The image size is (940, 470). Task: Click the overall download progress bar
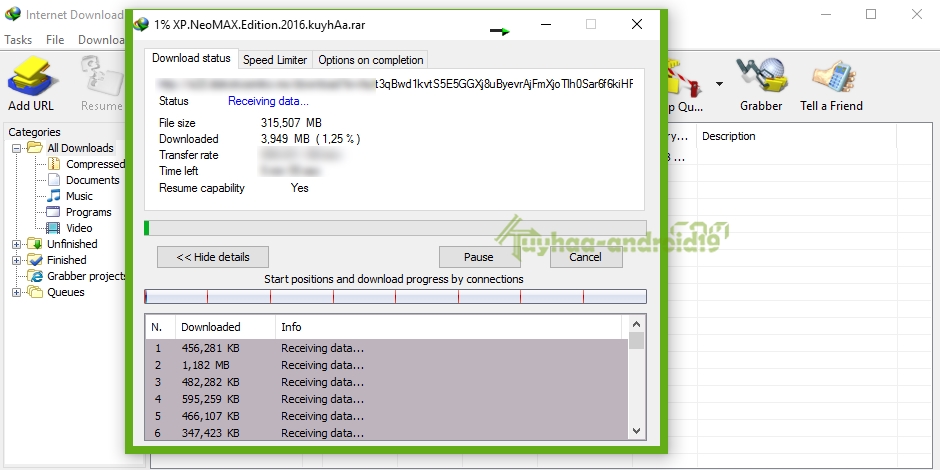point(395,228)
